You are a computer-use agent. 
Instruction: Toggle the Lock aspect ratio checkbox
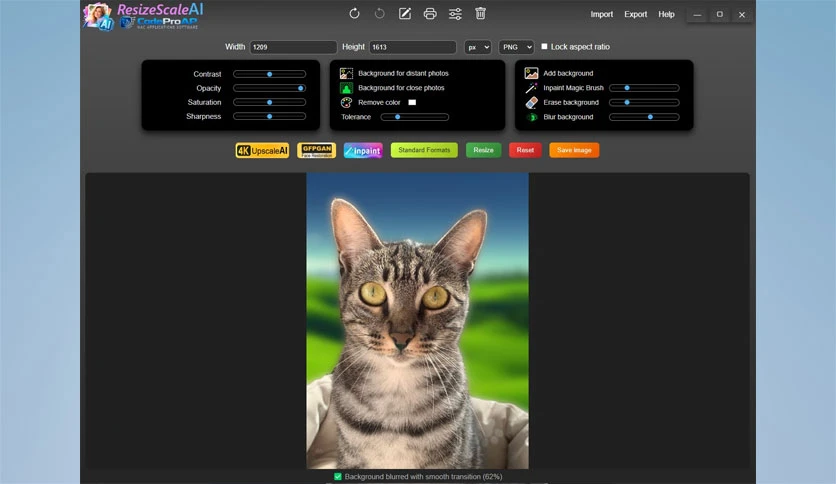pyautogui.click(x=545, y=47)
